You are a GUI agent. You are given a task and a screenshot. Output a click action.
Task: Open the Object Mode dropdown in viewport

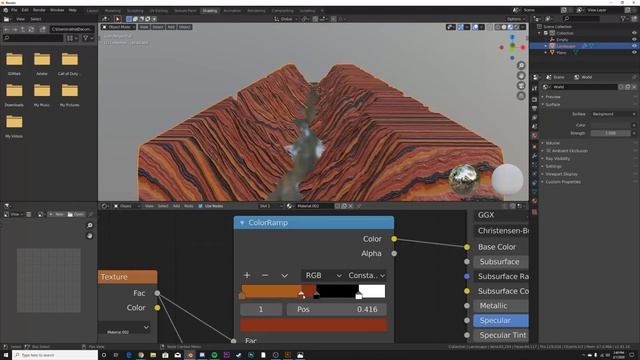point(118,27)
